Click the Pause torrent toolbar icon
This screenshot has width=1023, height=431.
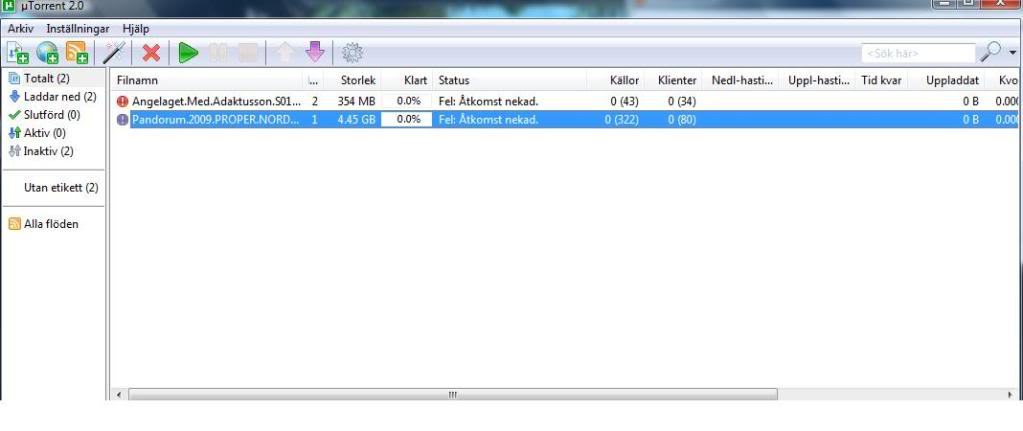218,53
